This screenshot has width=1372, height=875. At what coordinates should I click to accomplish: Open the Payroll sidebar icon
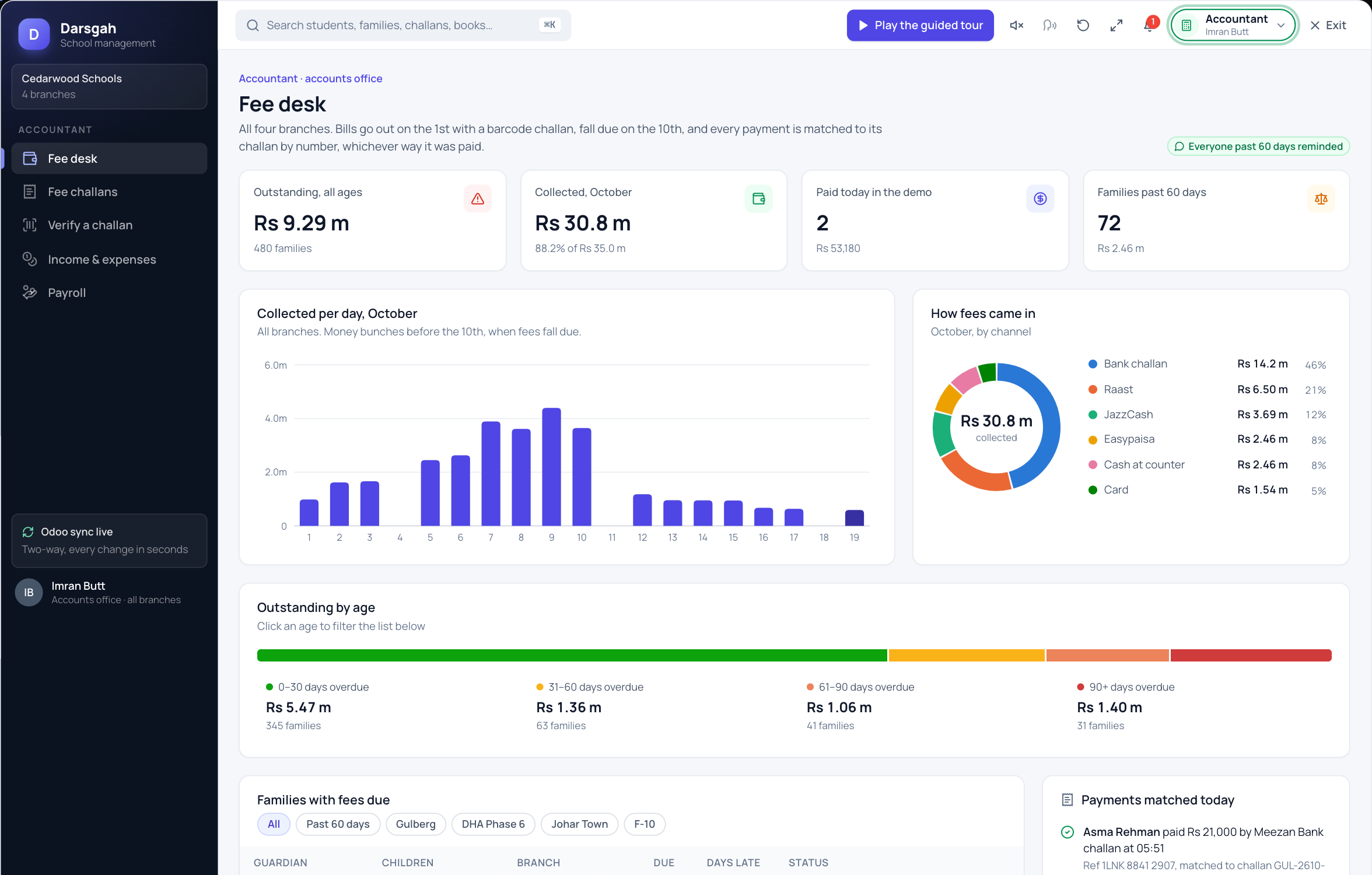pyautogui.click(x=30, y=292)
